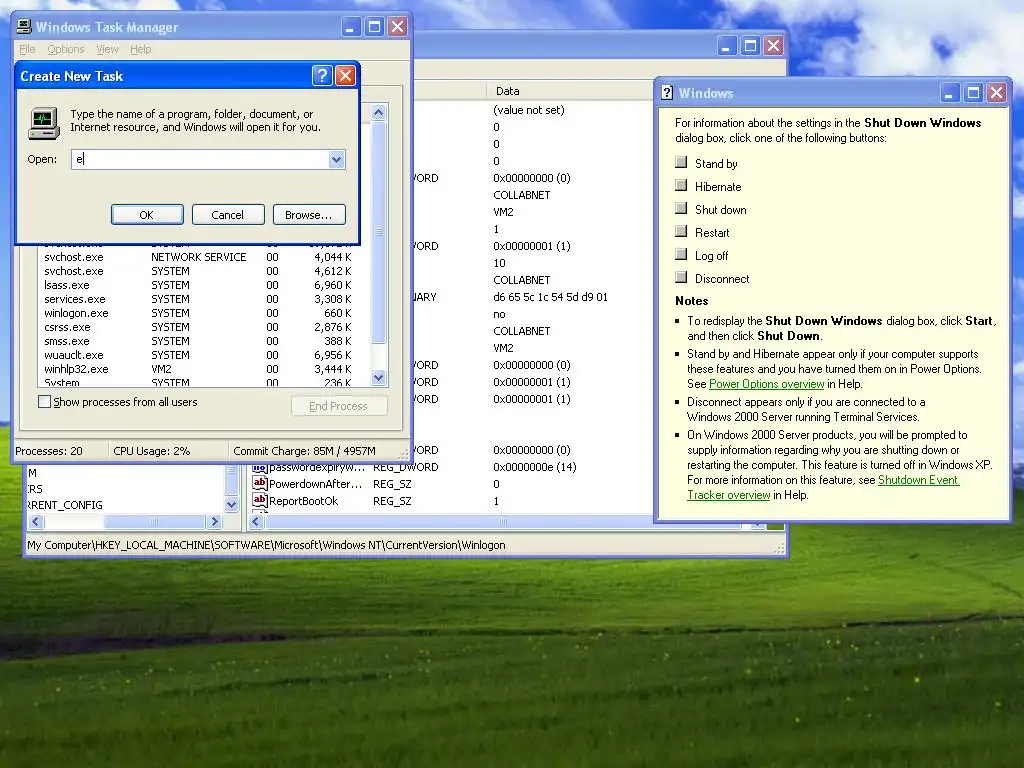Click the Data column header in Registry Editor
The width and height of the screenshot is (1024, 768).
coord(568,91)
